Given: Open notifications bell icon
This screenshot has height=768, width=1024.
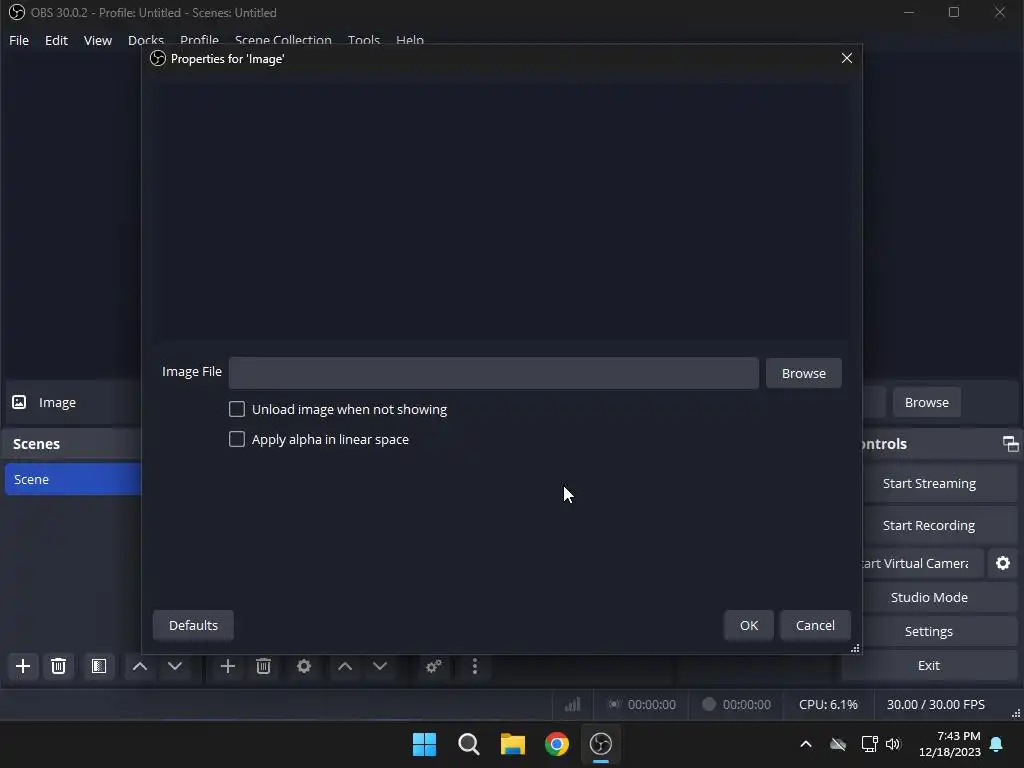Looking at the screenshot, I should click(997, 744).
